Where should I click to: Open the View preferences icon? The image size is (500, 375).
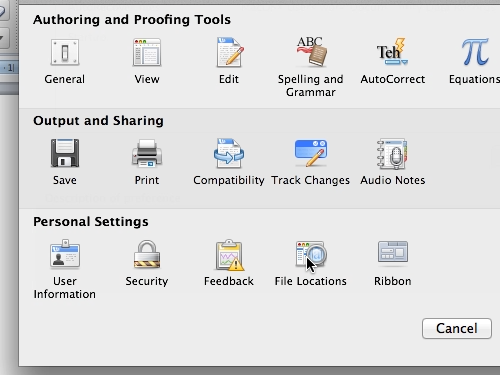pyautogui.click(x=147, y=52)
